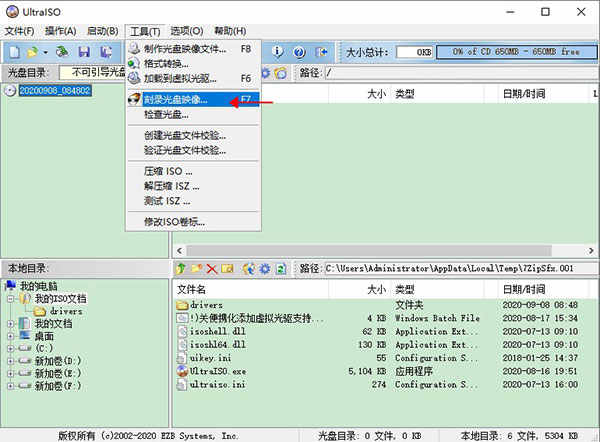600x442 pixels.
Task: Click the horizontal scrollbar's right arrow
Action: [x=591, y=251]
